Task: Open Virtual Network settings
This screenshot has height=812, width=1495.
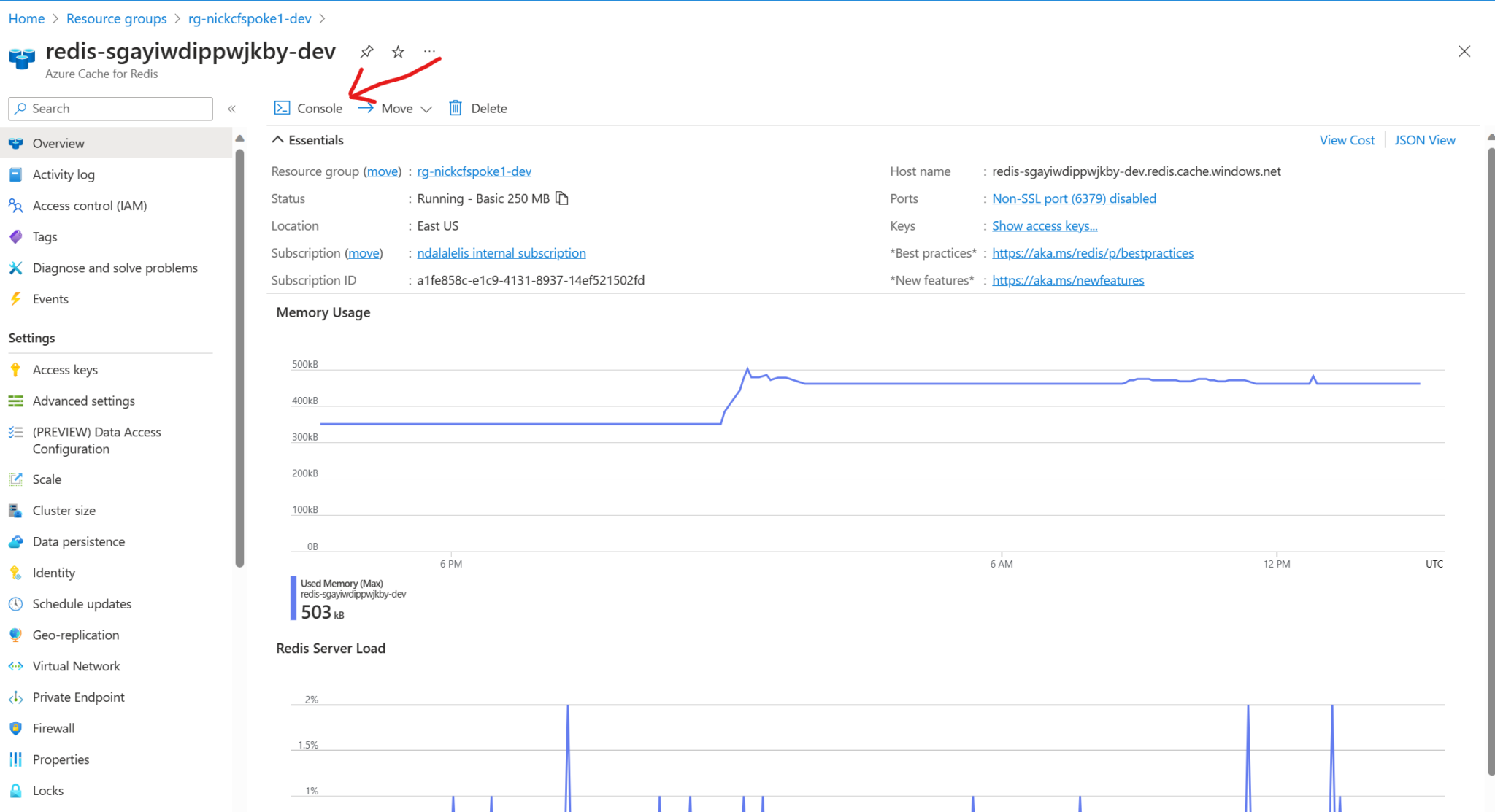Action: click(x=76, y=665)
